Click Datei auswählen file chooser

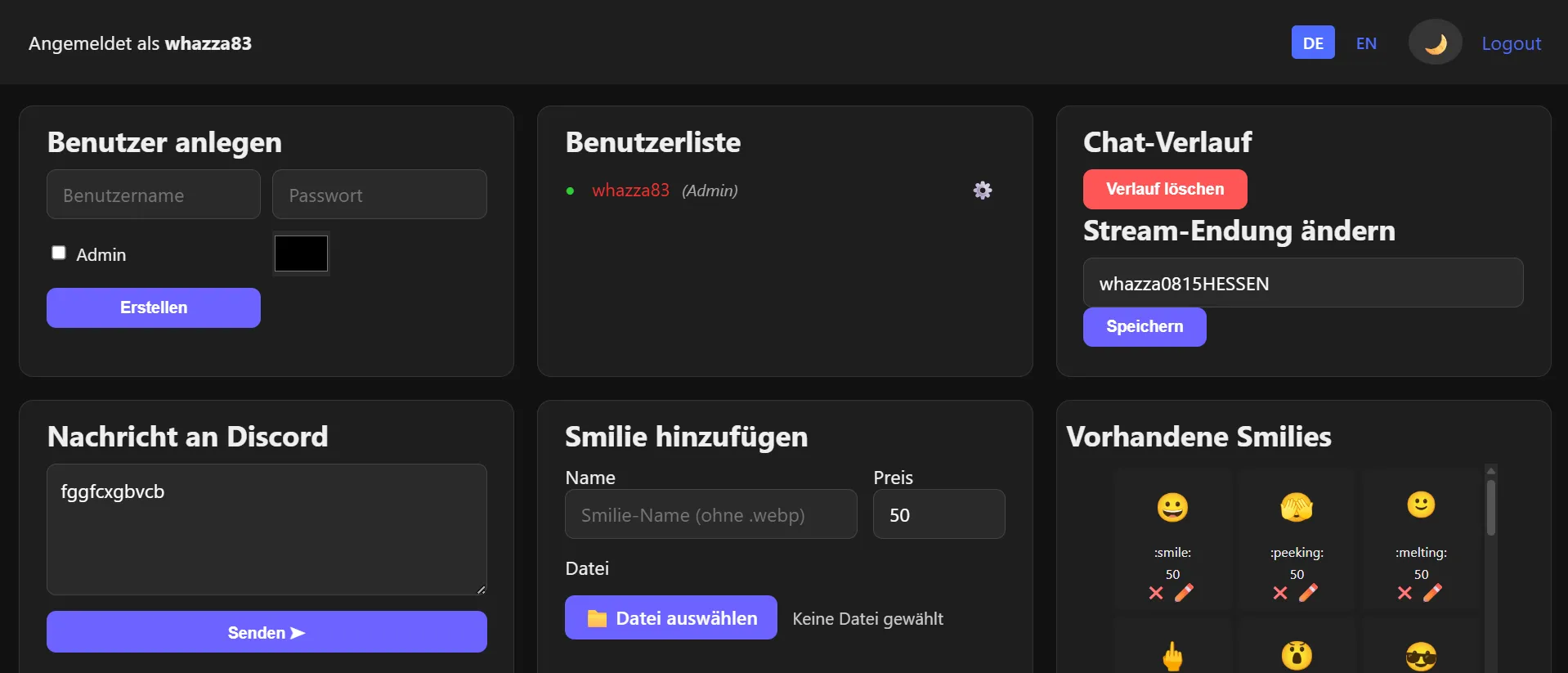point(670,618)
